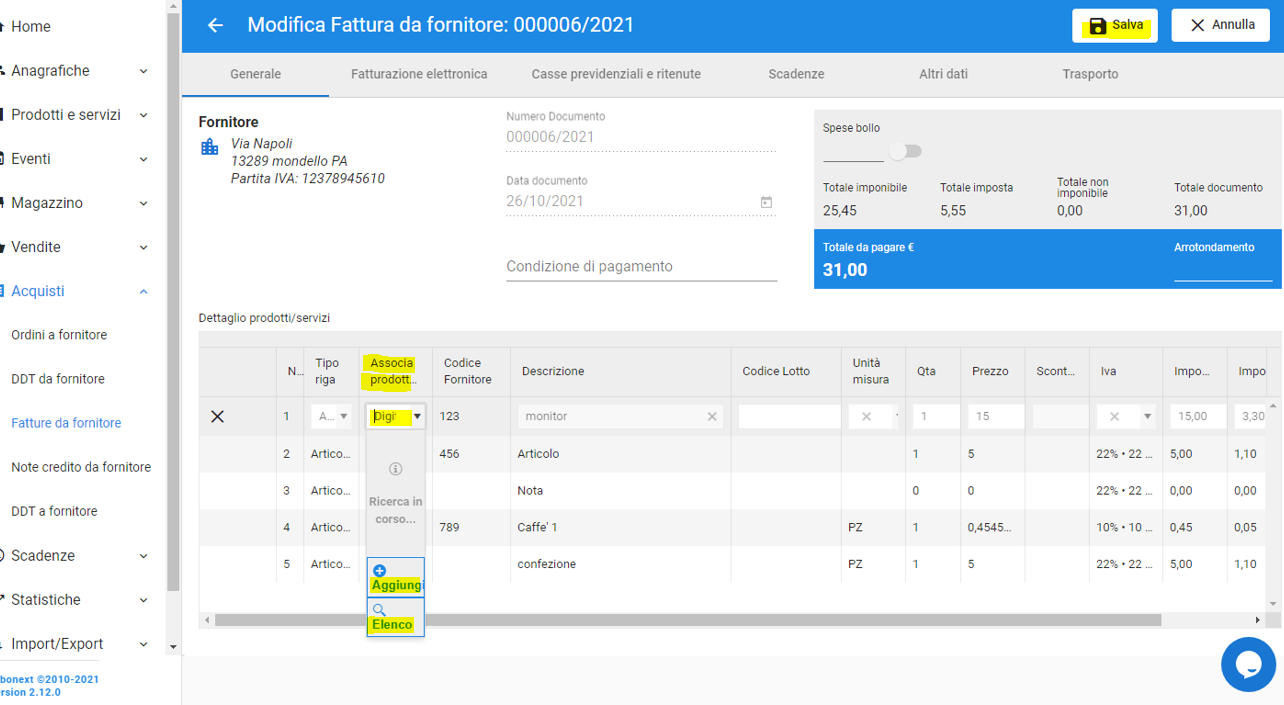Open the Scadenze tab
Screen dimensions: 1284x705
pyautogui.click(x=796, y=74)
